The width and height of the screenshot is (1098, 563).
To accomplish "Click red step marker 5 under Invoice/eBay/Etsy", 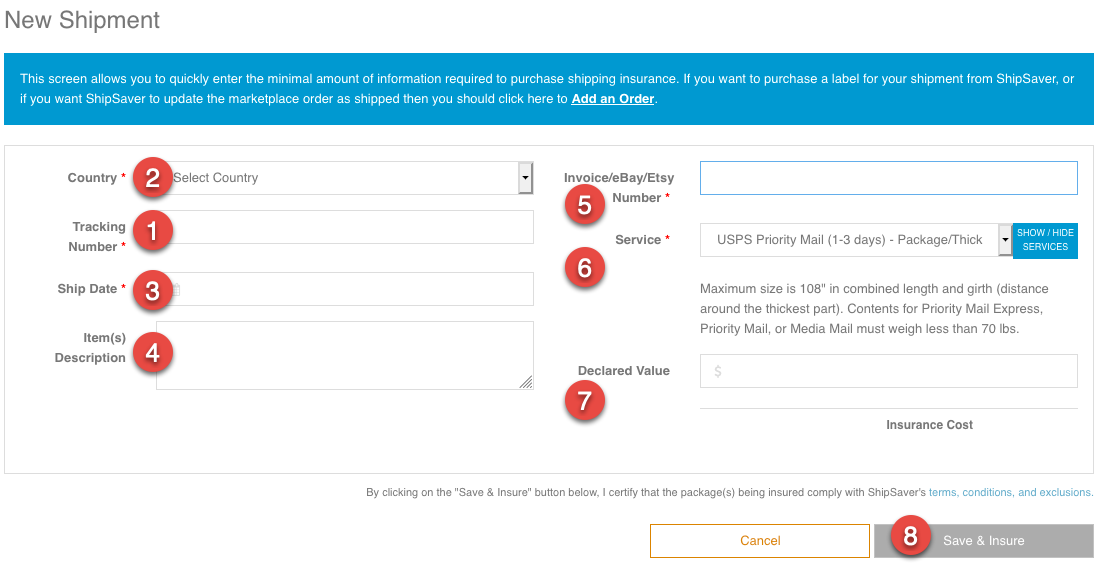I will [x=585, y=205].
